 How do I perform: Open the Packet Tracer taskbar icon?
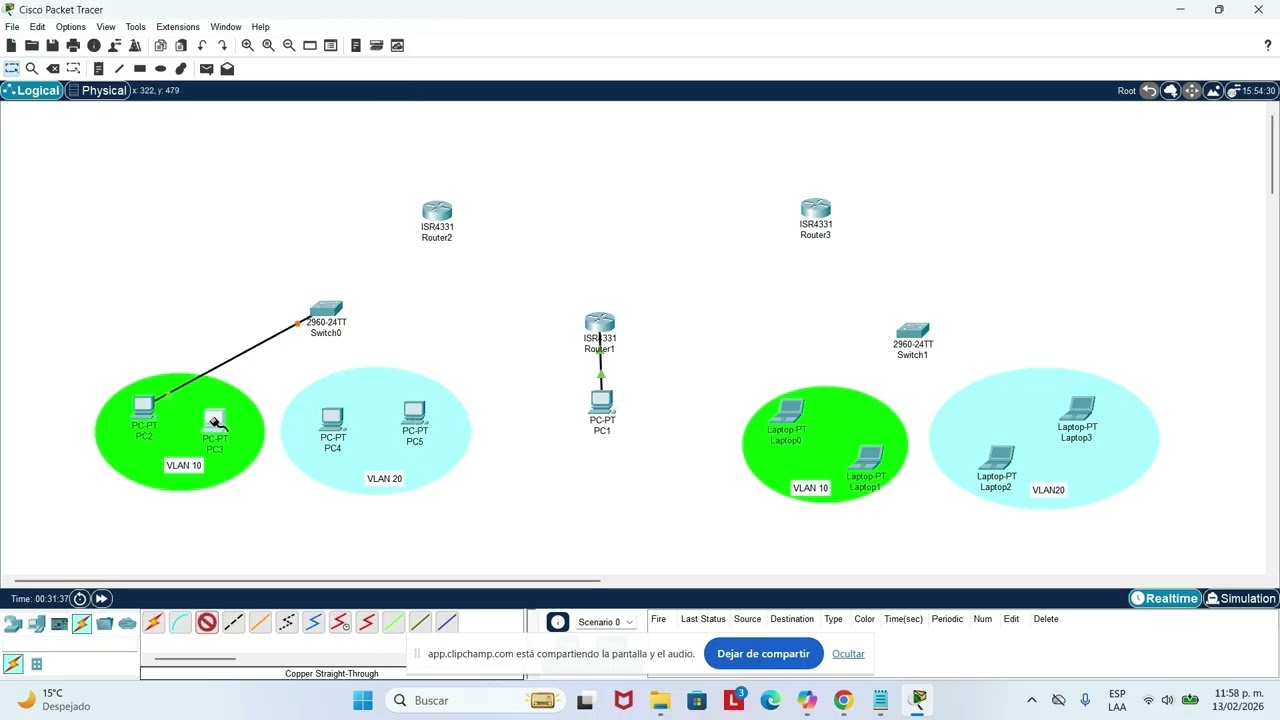(x=918, y=700)
